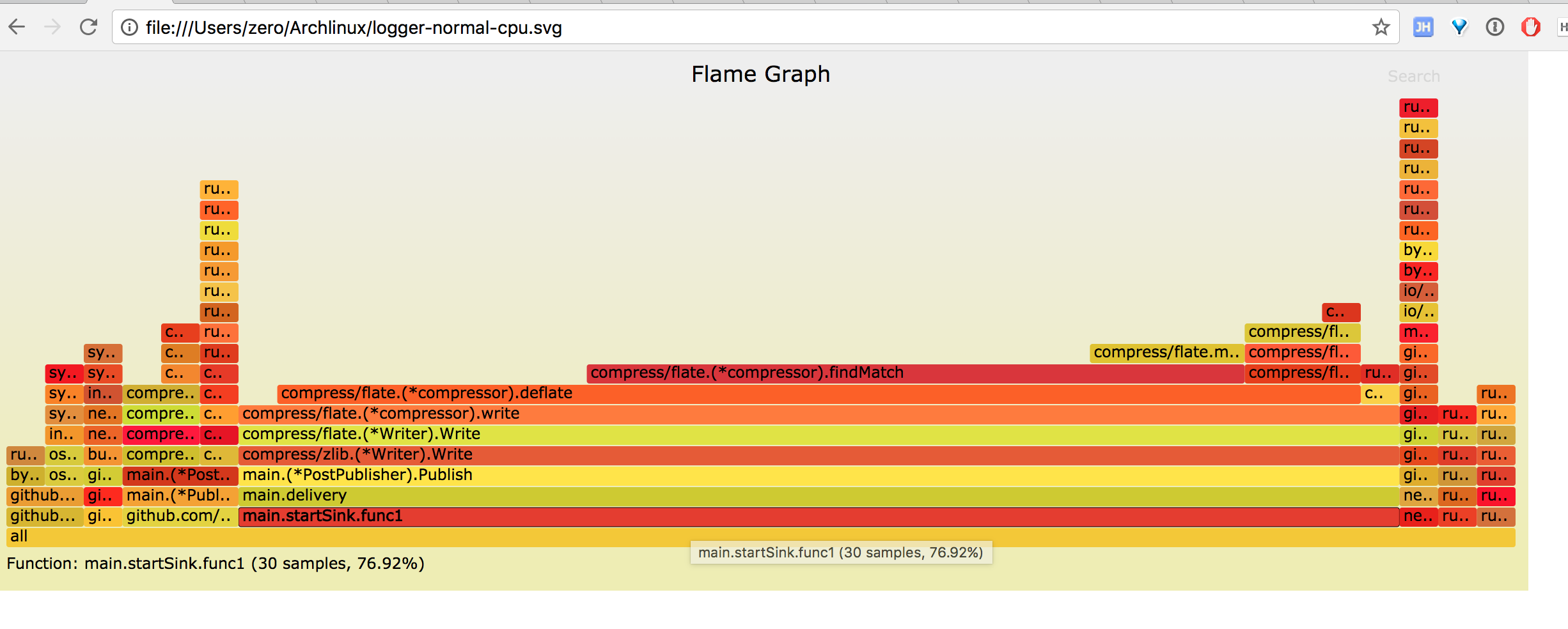Bookmark the page with the star icon
This screenshot has width=1568, height=629.
[1381, 27]
